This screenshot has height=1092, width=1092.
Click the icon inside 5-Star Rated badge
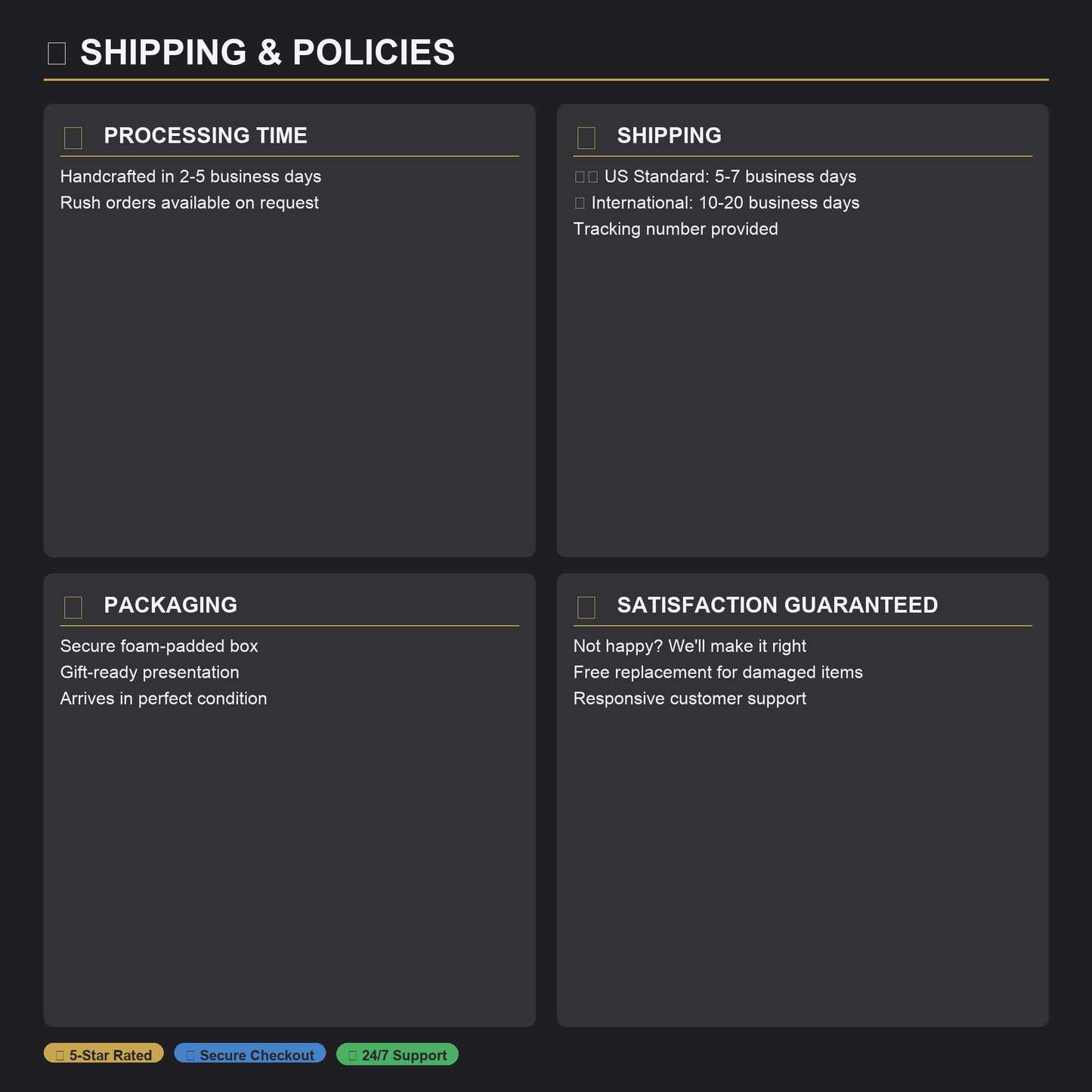[60, 1056]
